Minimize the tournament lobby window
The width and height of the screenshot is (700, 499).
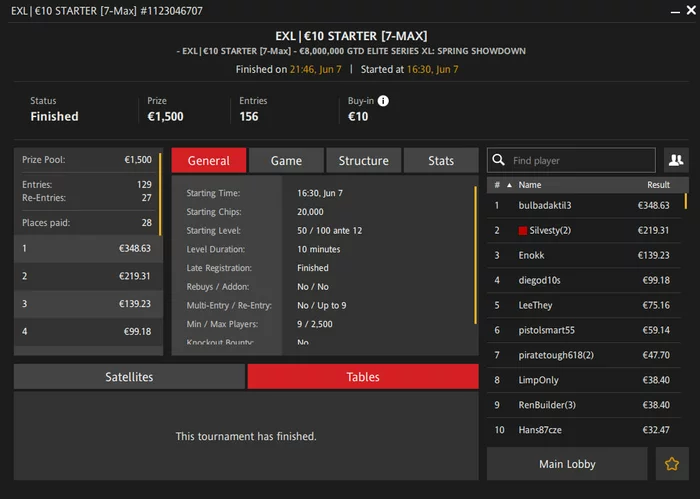tap(675, 12)
